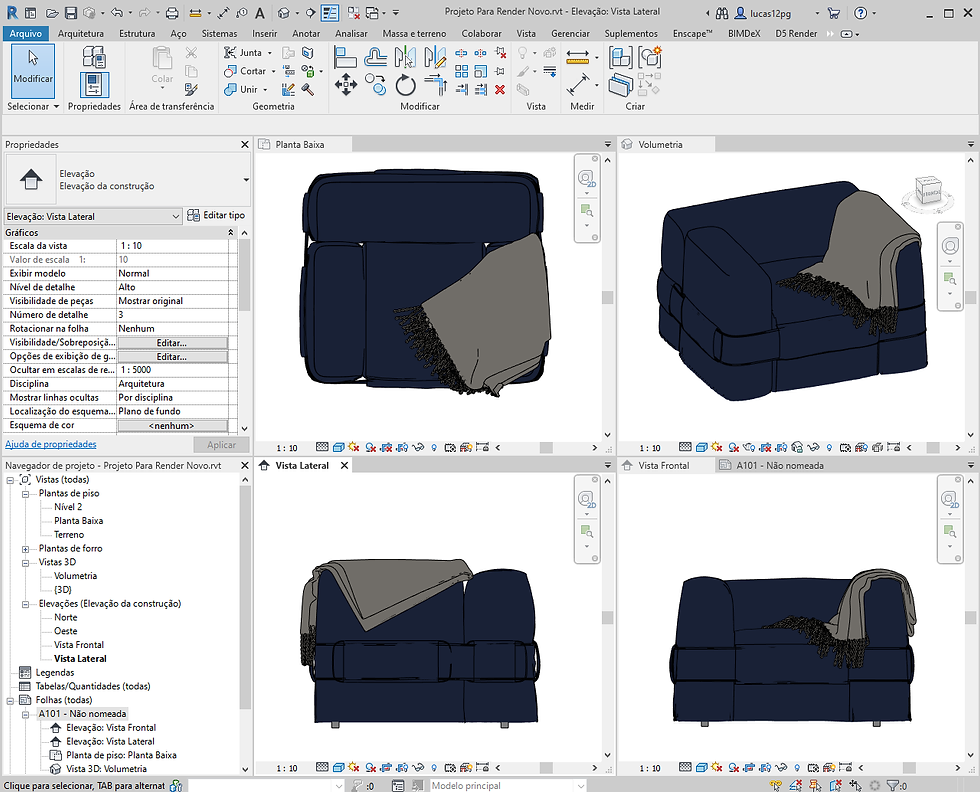Collapse the Vistas 3D tree node
980x792 pixels.
click(26, 563)
